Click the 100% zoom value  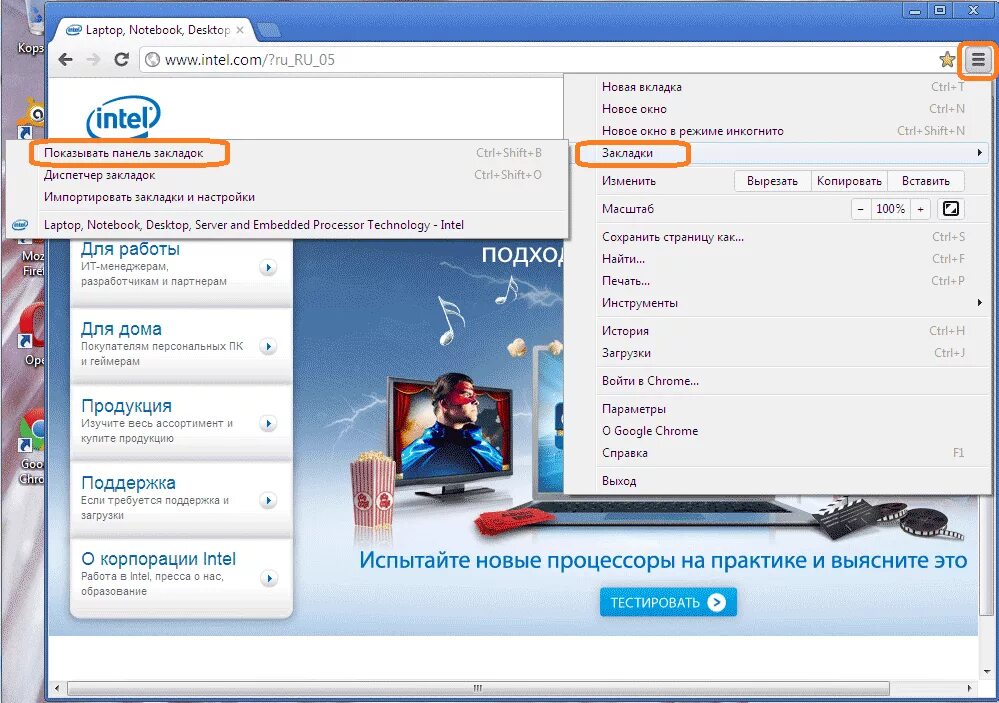point(891,208)
